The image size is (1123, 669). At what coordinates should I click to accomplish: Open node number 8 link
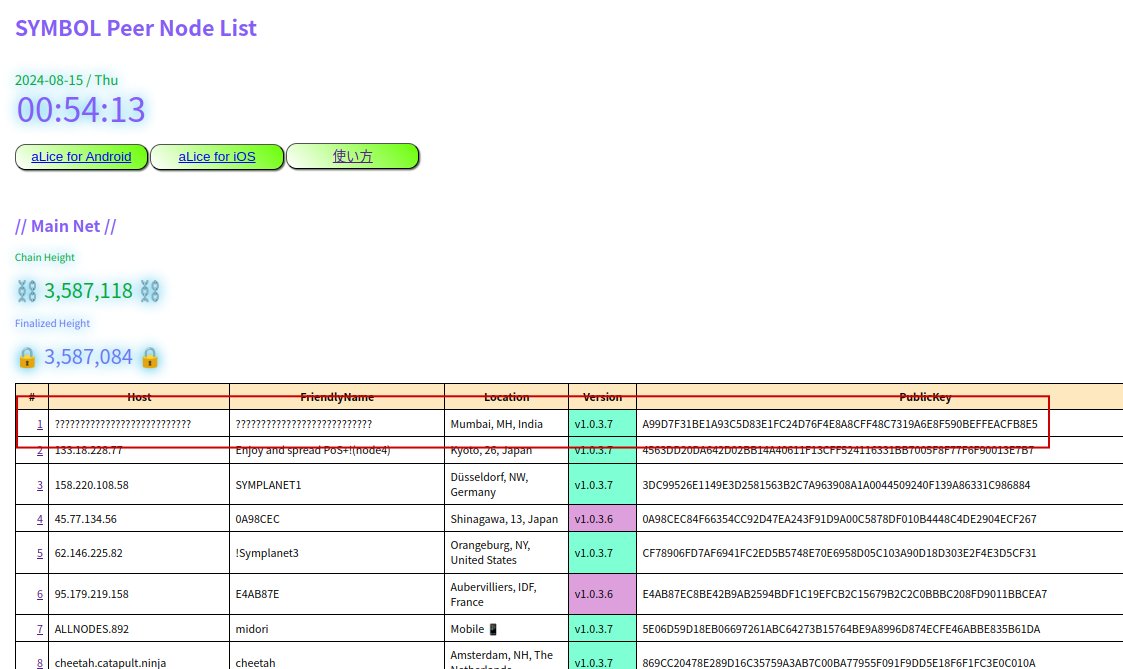39,663
